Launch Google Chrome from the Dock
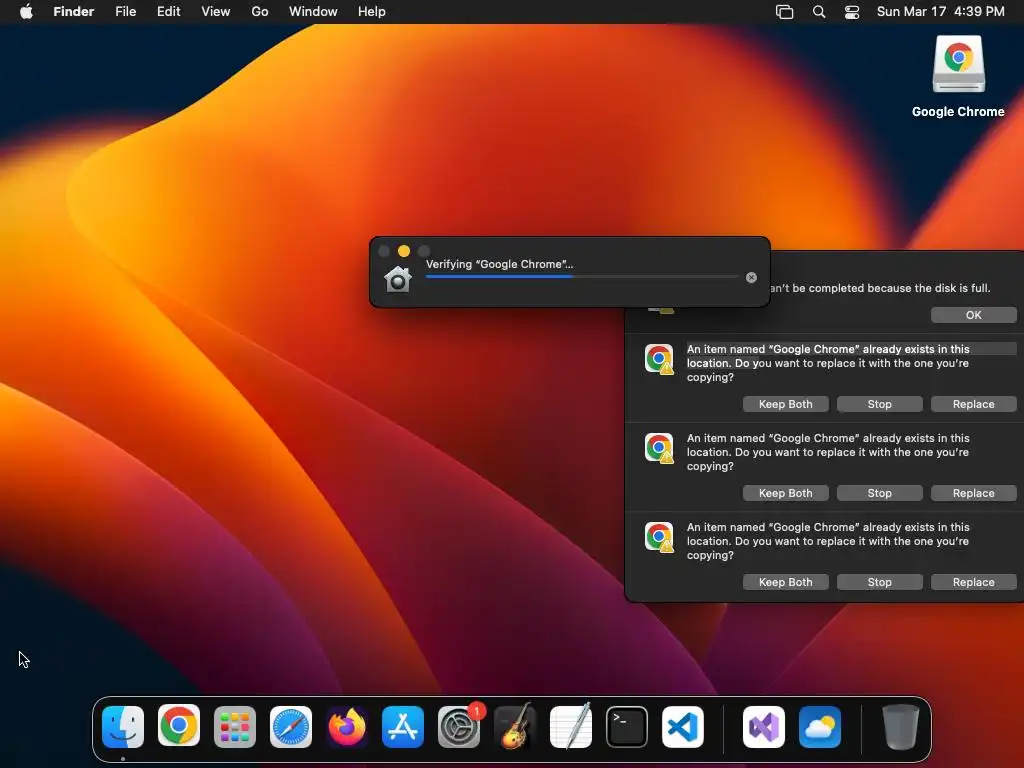The image size is (1024, 768). (179, 726)
